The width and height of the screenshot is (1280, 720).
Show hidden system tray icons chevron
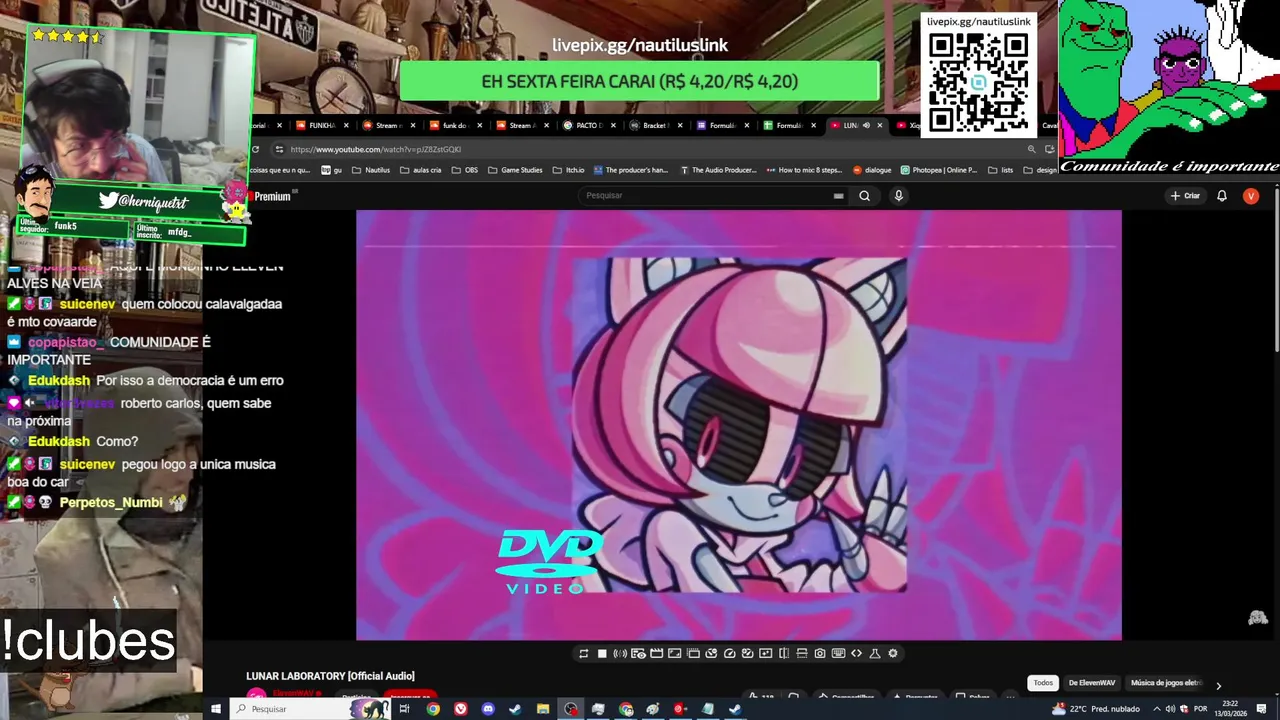tap(1157, 709)
